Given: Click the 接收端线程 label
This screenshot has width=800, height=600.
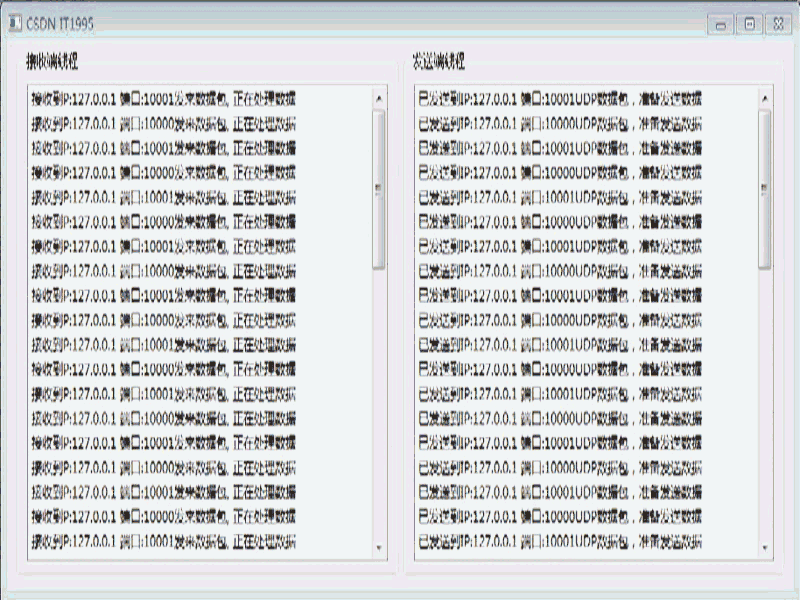Looking at the screenshot, I should point(52,61).
